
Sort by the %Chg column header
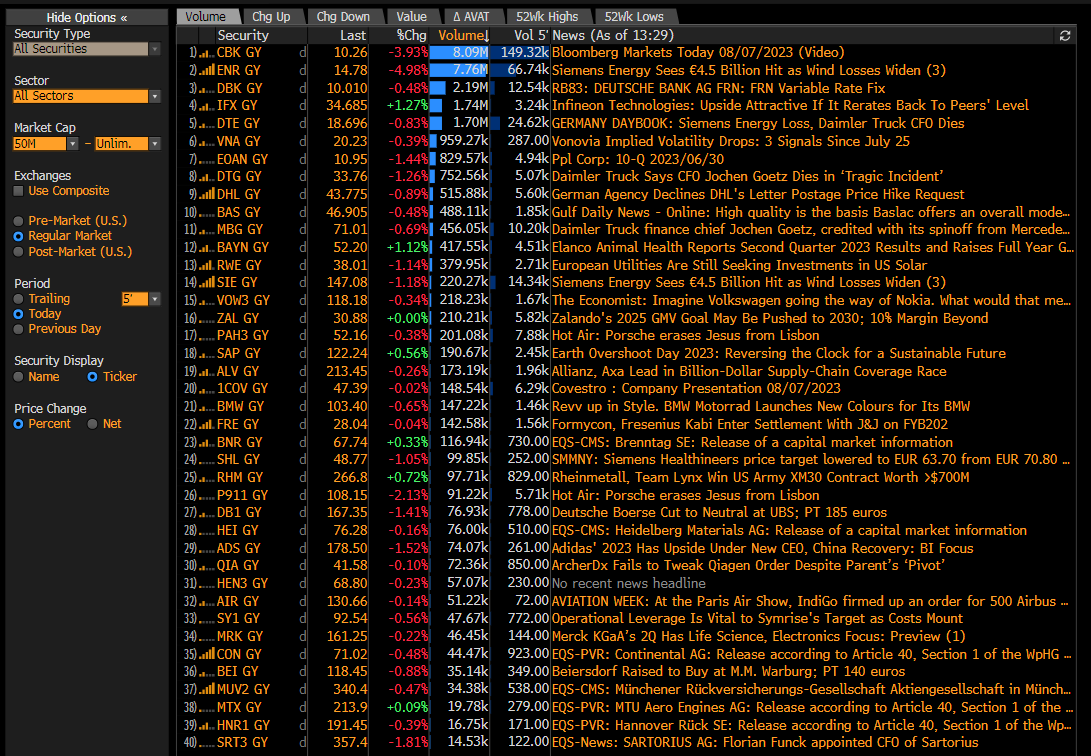[411, 35]
